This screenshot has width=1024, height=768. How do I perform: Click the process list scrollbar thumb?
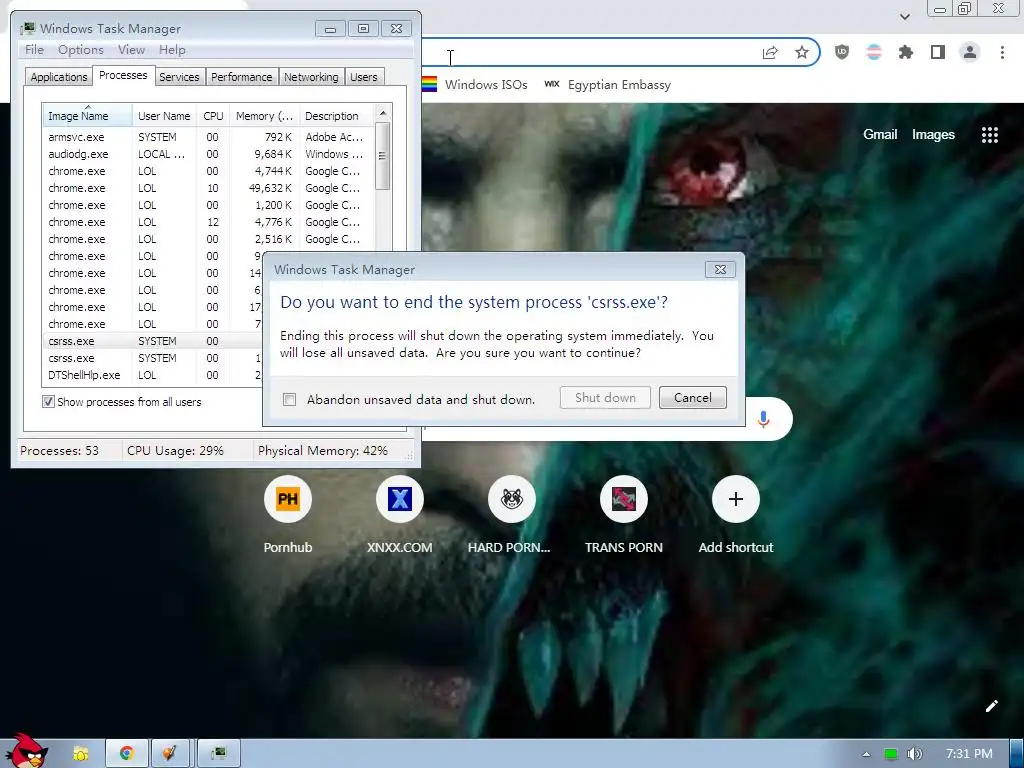[x=383, y=156]
